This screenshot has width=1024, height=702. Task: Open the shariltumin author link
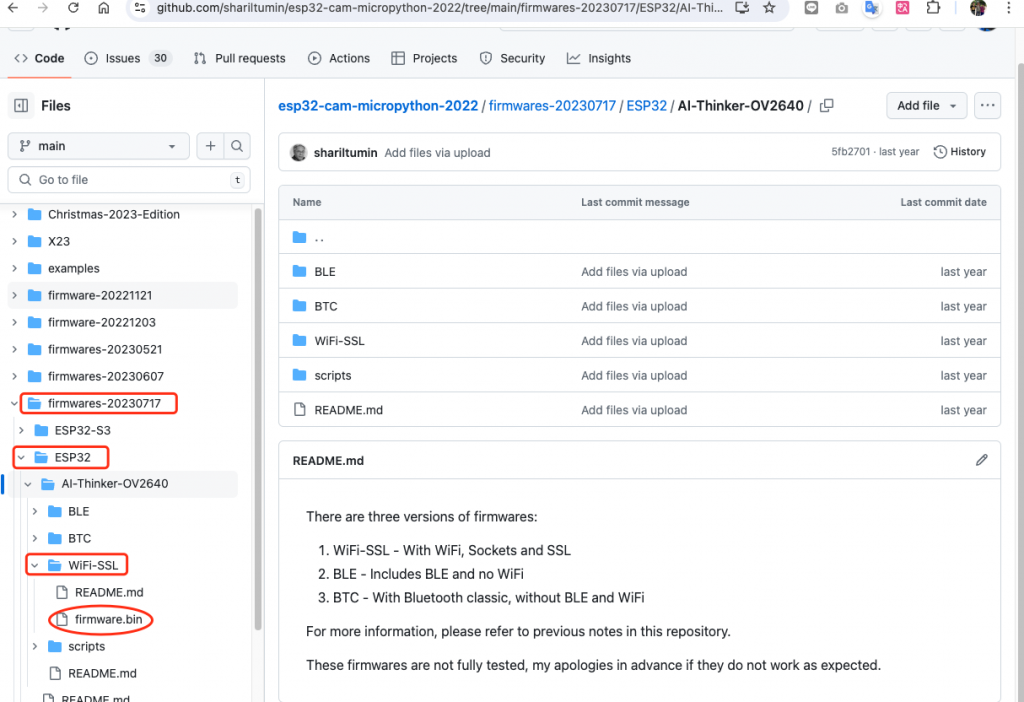point(345,153)
